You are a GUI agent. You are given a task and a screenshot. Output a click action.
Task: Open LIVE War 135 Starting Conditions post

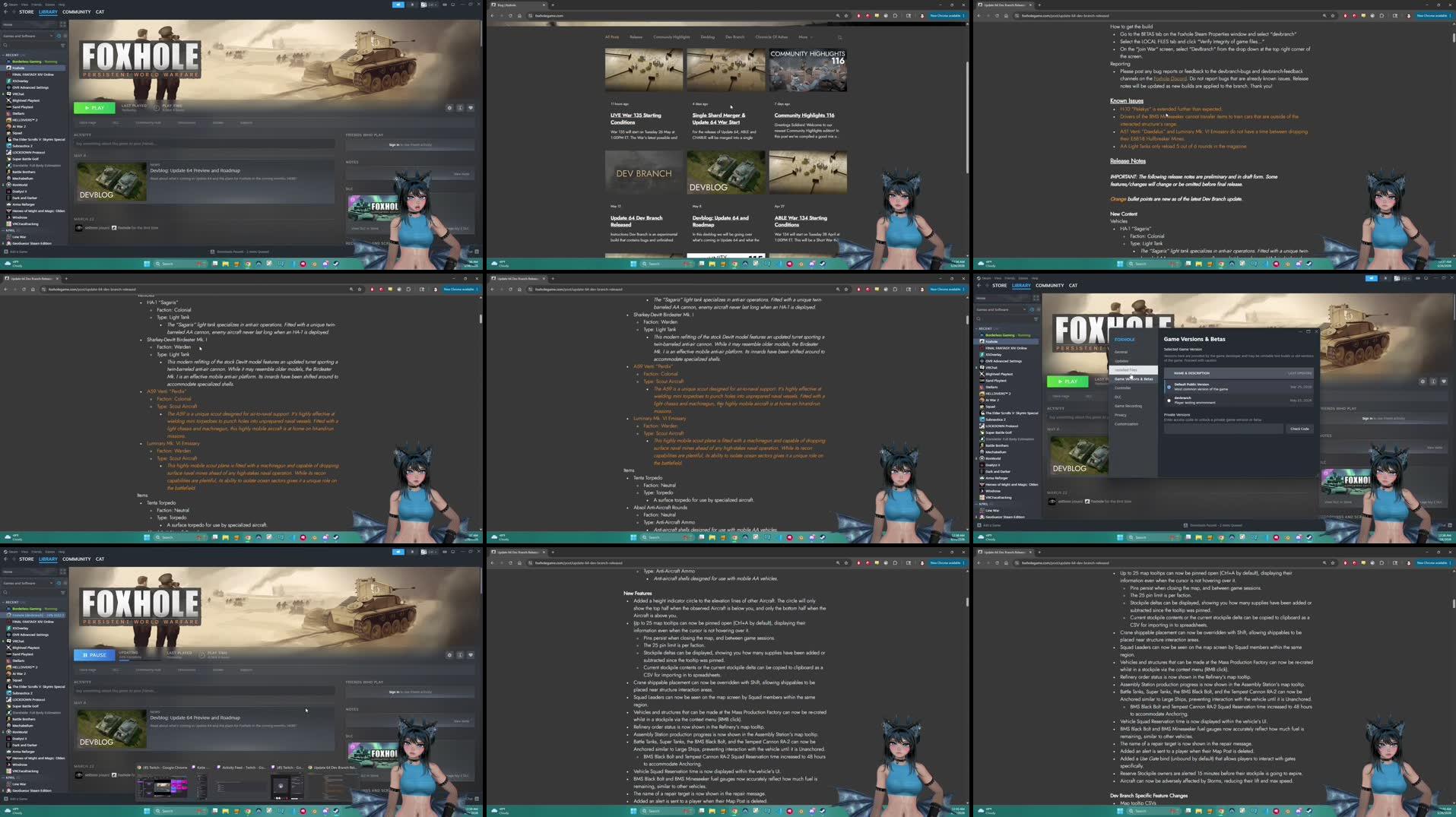click(x=636, y=119)
